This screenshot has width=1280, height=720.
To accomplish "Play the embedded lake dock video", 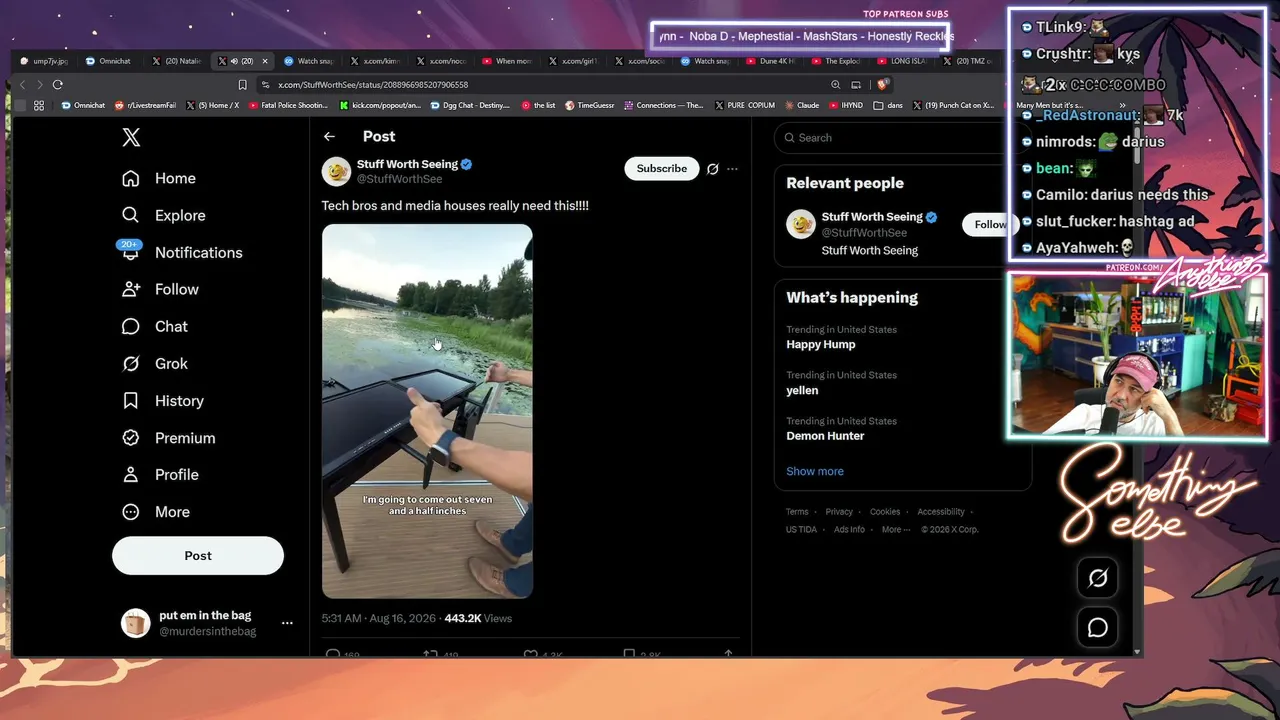I will point(427,411).
